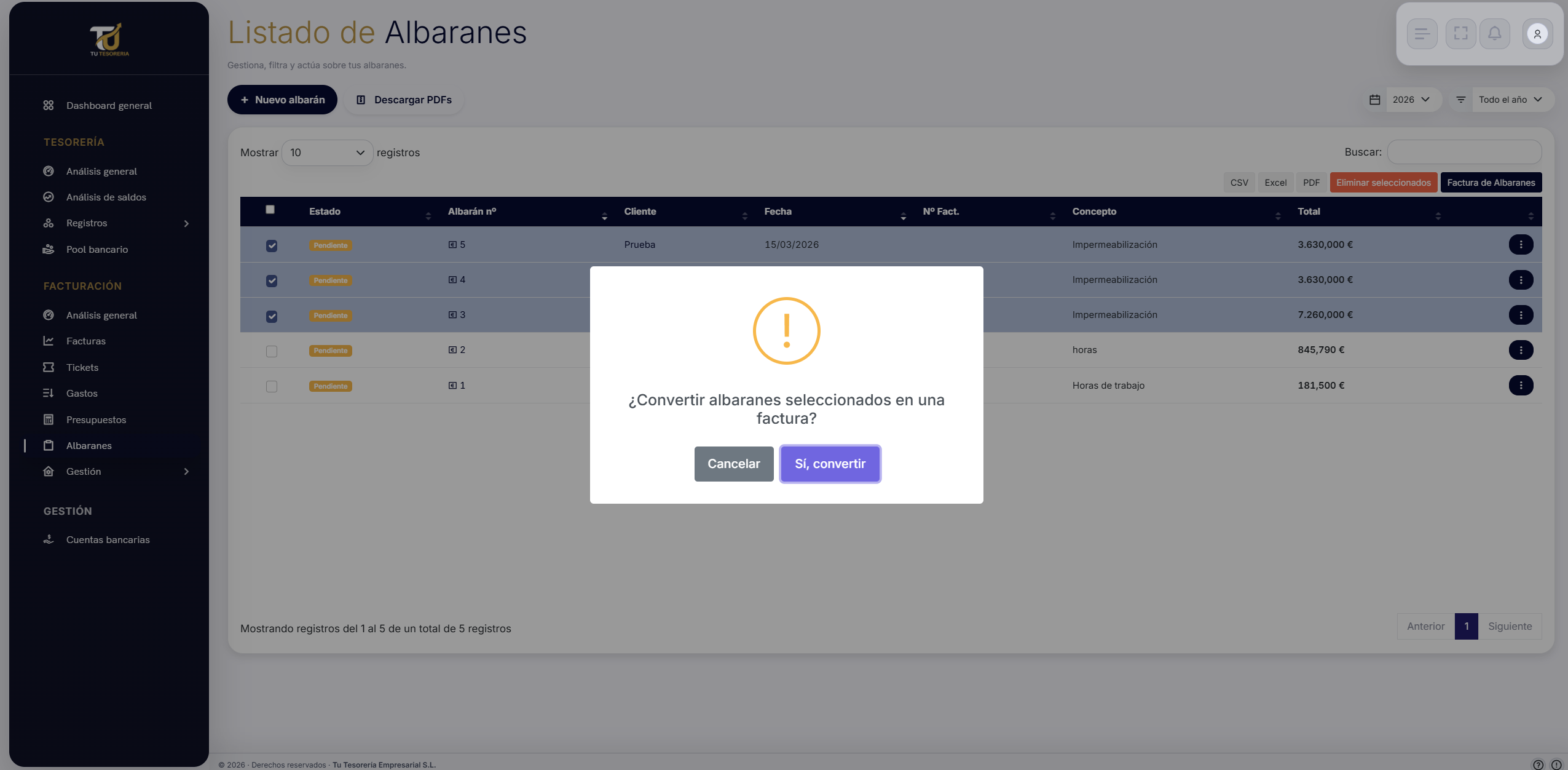Click Factura de Albaranes button
1568x770 pixels.
pyautogui.click(x=1491, y=183)
